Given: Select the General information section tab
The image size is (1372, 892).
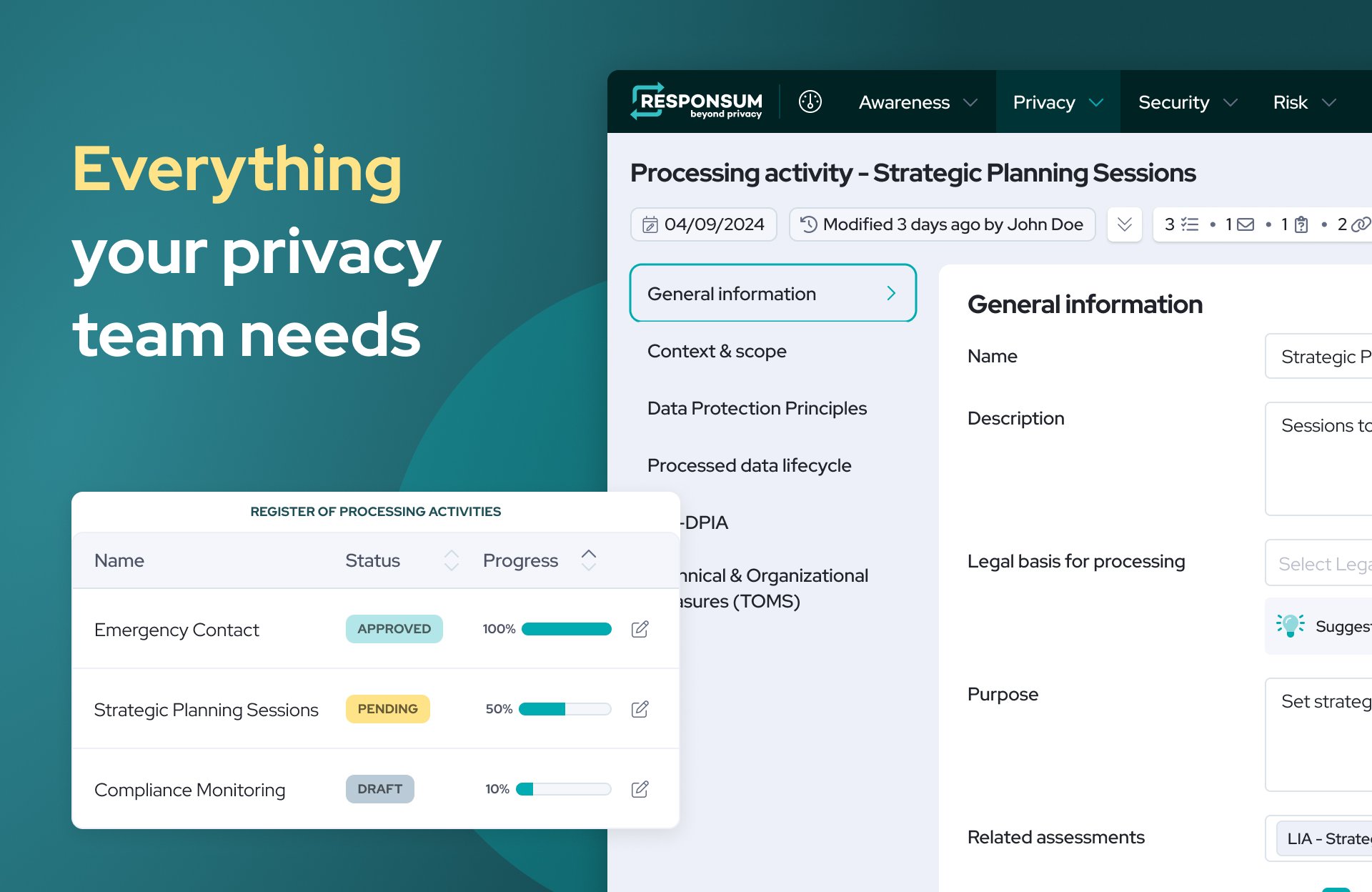Looking at the screenshot, I should pyautogui.click(x=772, y=294).
